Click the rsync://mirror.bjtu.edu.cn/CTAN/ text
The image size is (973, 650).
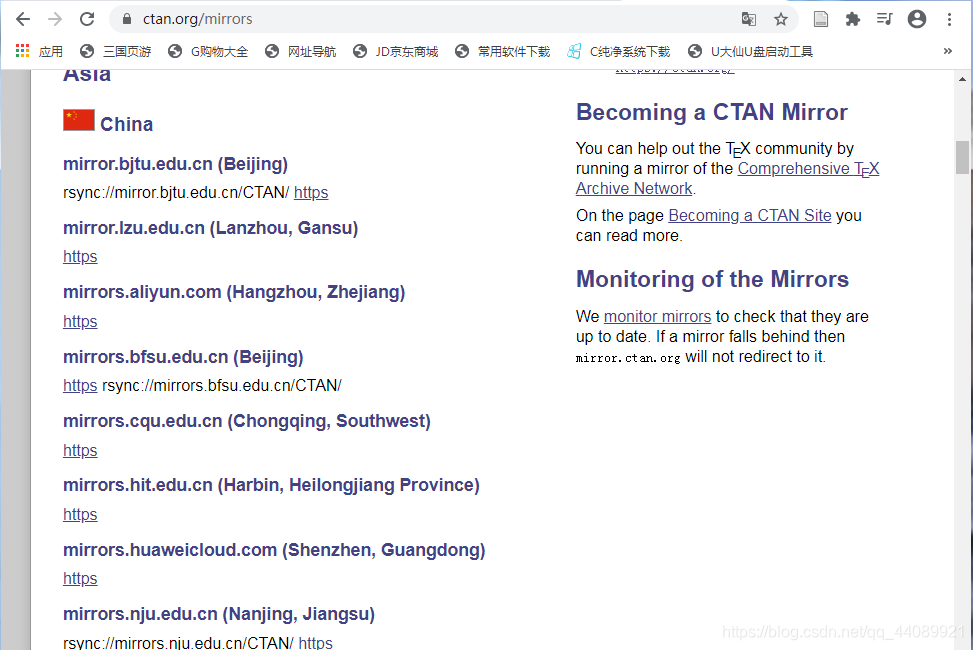tap(176, 192)
